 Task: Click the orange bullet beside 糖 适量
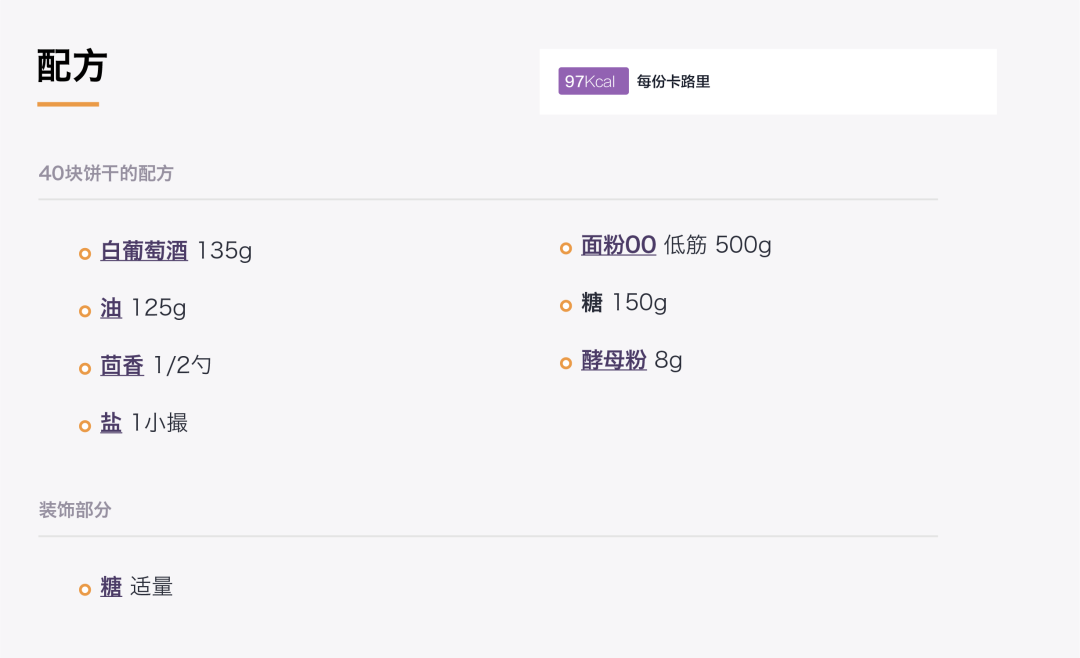point(85,590)
